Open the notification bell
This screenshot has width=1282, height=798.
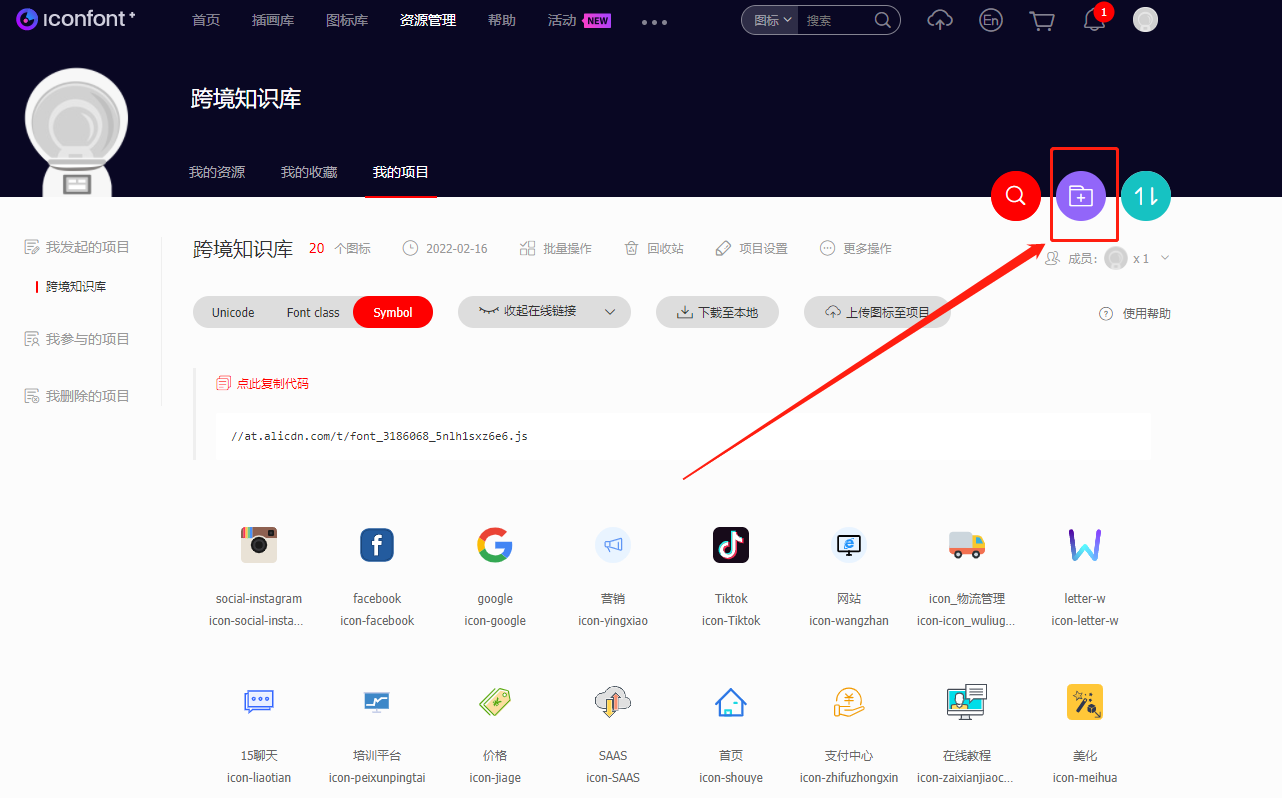(1094, 21)
